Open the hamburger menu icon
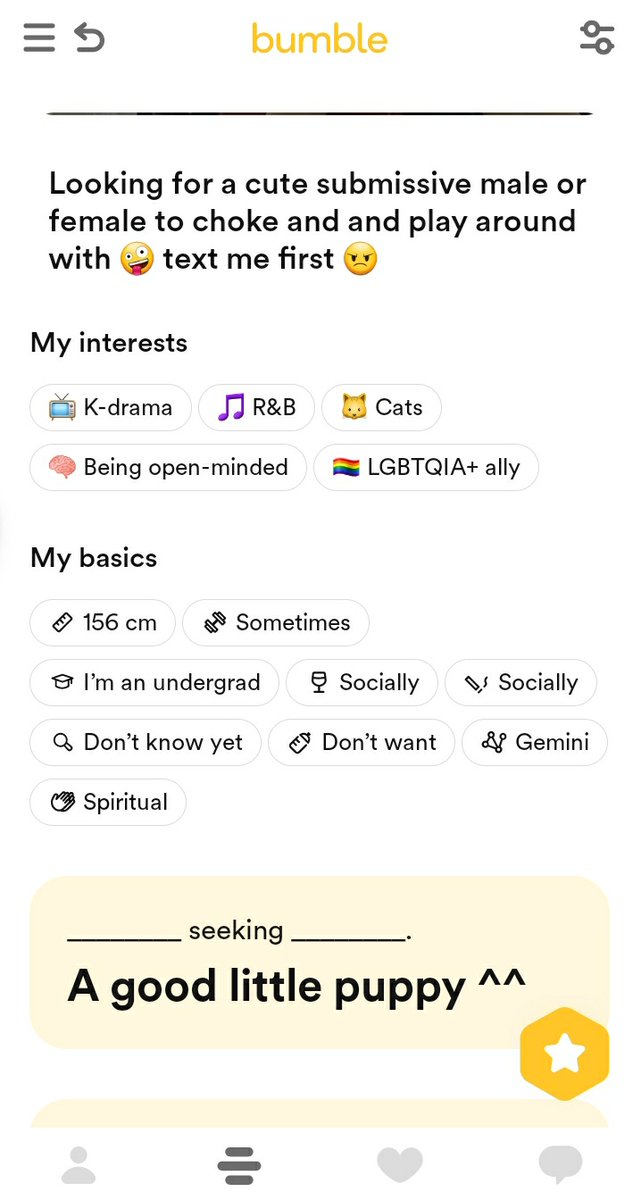Viewport: 641px width, 1200px height. 39,38
